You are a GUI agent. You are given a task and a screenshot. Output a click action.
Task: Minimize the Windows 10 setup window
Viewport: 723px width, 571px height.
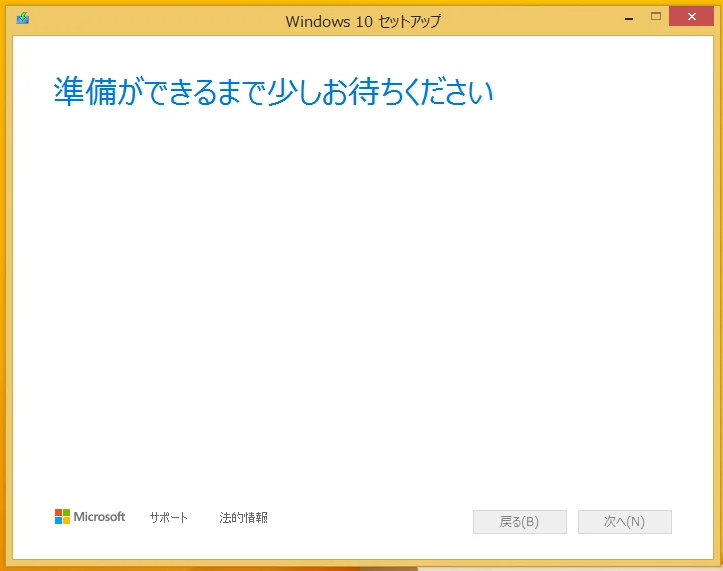(x=628, y=17)
